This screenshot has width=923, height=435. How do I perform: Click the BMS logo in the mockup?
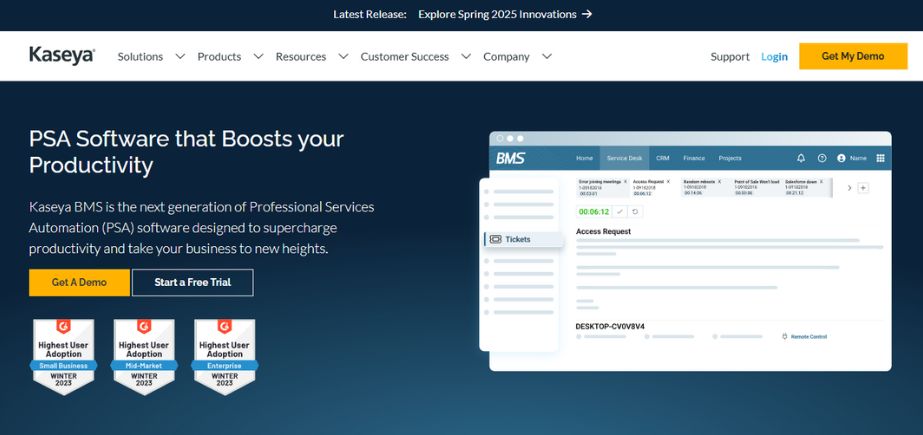pyautogui.click(x=510, y=158)
